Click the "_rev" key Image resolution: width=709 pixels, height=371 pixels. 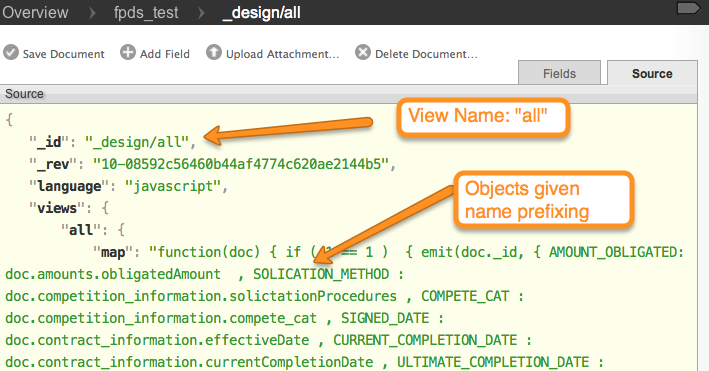(x=53, y=164)
